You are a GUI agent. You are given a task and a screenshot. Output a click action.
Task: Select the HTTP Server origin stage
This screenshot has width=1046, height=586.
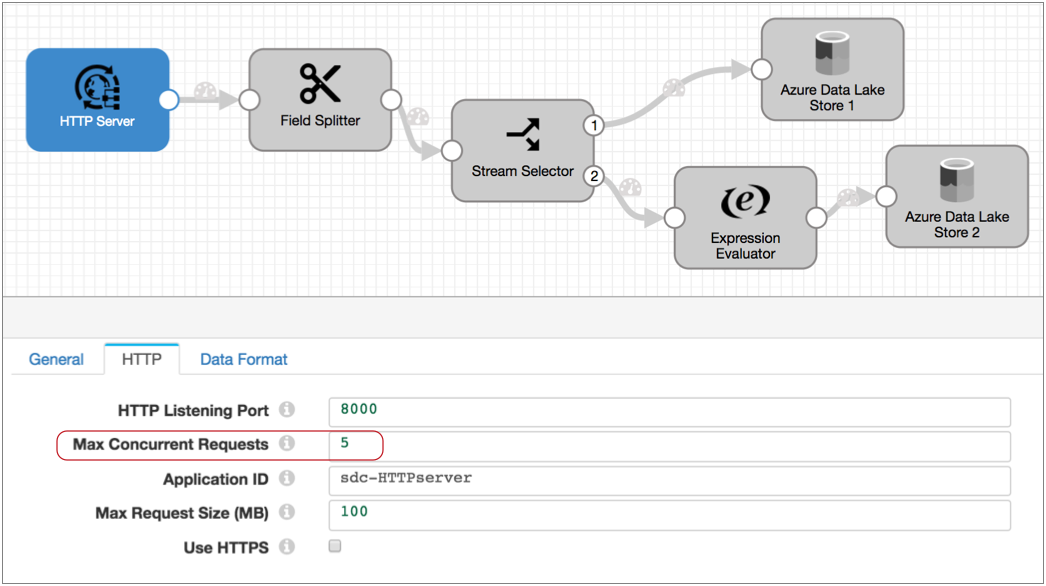[x=97, y=100]
